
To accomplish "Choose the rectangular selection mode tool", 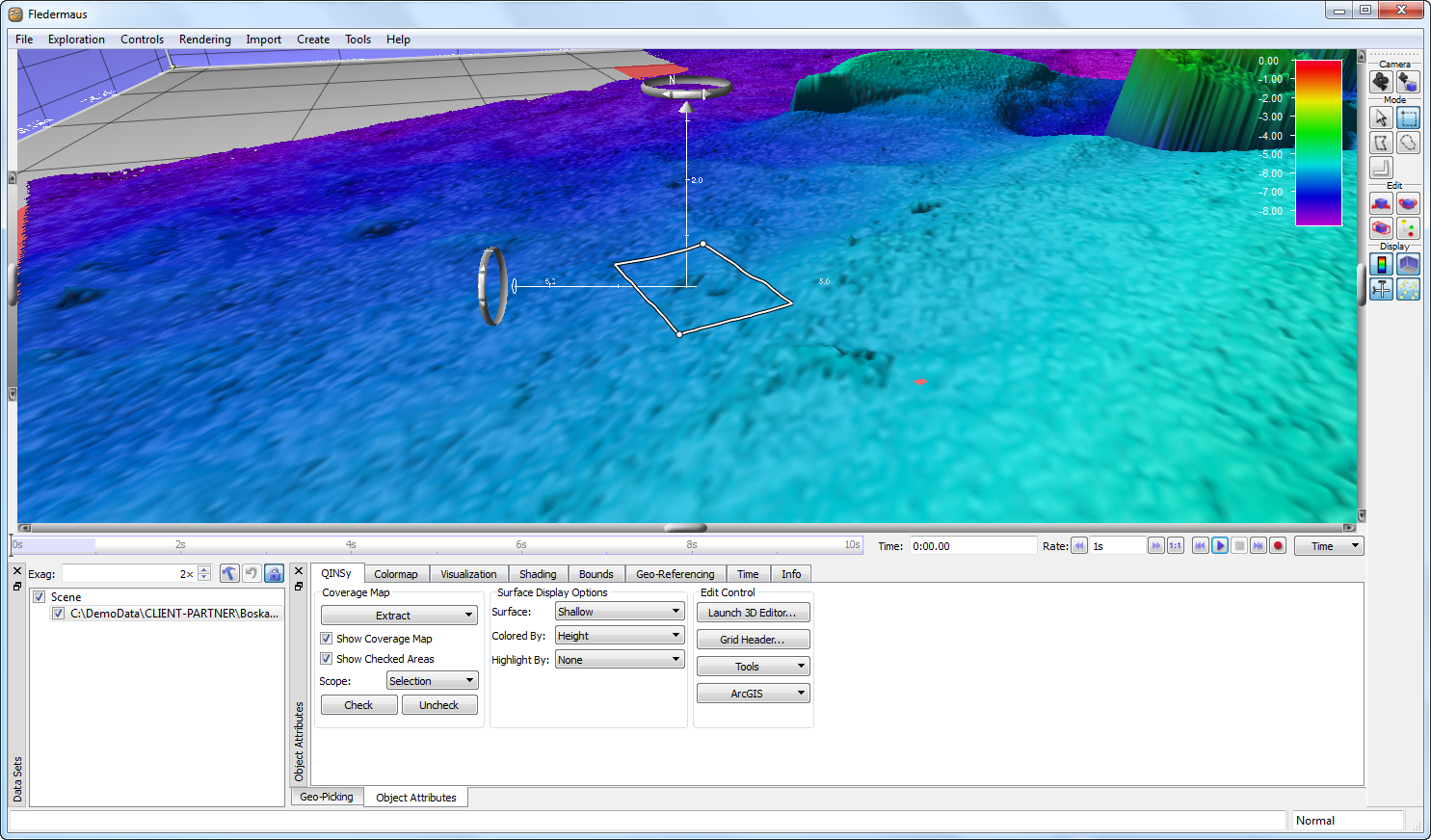I will (x=1408, y=118).
